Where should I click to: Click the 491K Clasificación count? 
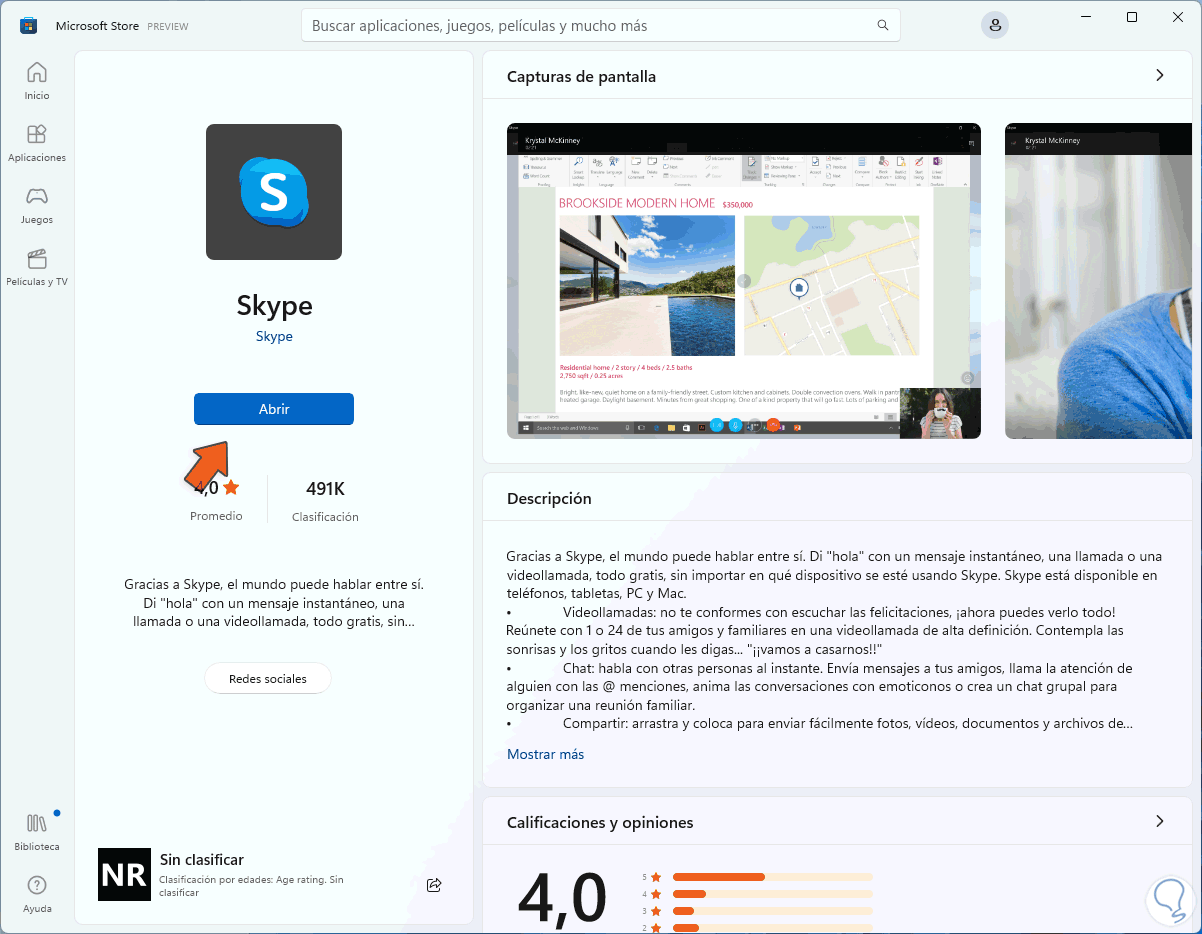tap(325, 501)
